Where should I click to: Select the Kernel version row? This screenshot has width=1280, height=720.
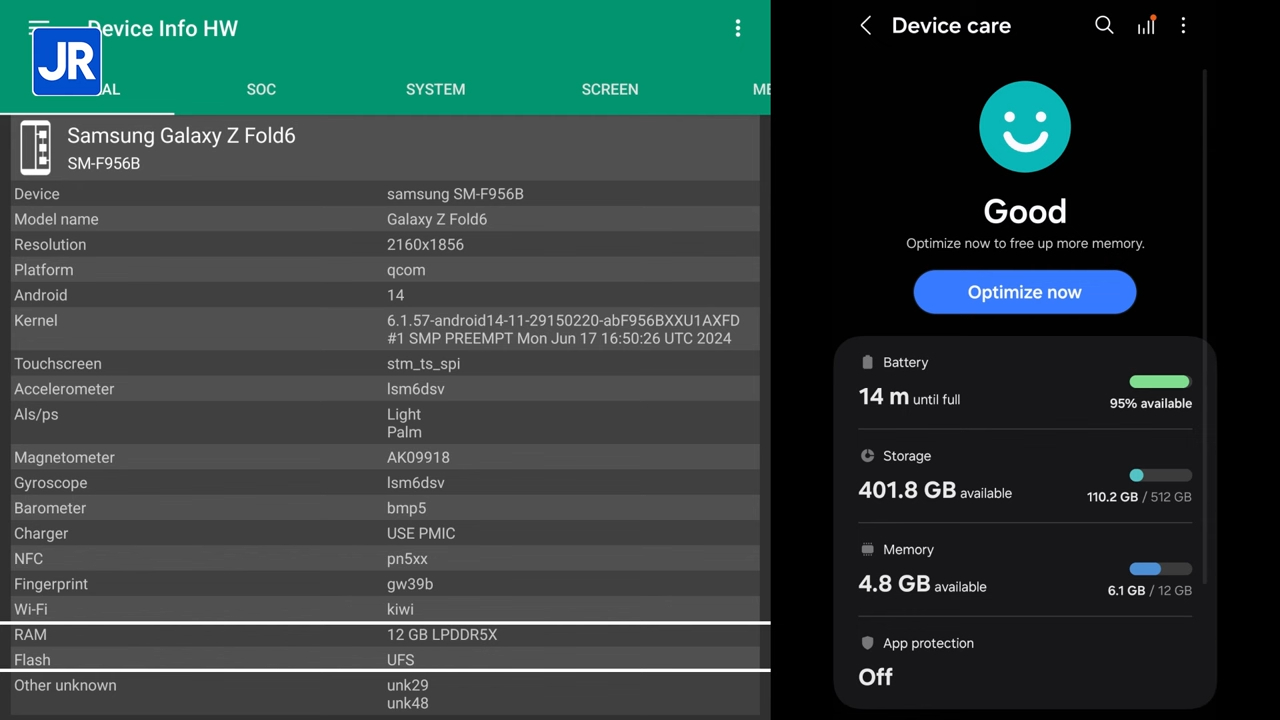coord(385,329)
